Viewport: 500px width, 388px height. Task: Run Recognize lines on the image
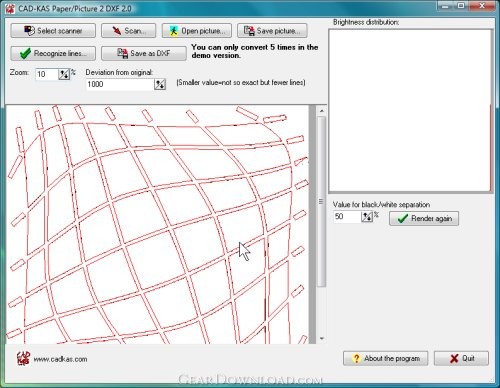[x=53, y=53]
